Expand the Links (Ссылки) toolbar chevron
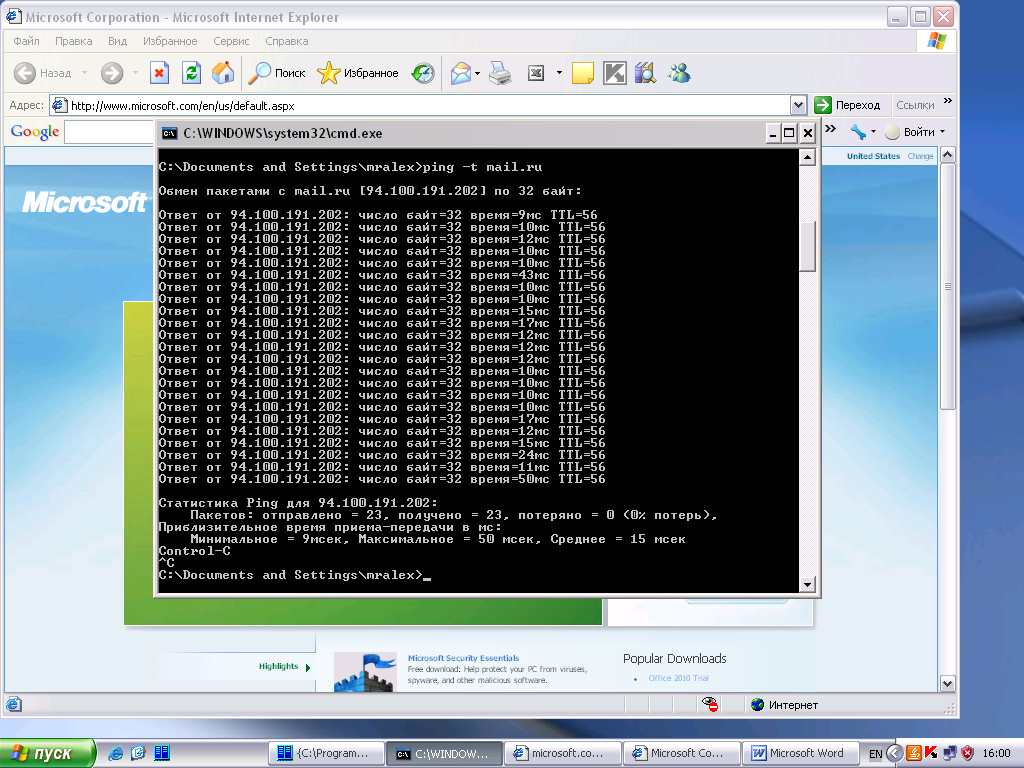Viewport: 1024px width, 768px height. pyautogui.click(x=948, y=101)
